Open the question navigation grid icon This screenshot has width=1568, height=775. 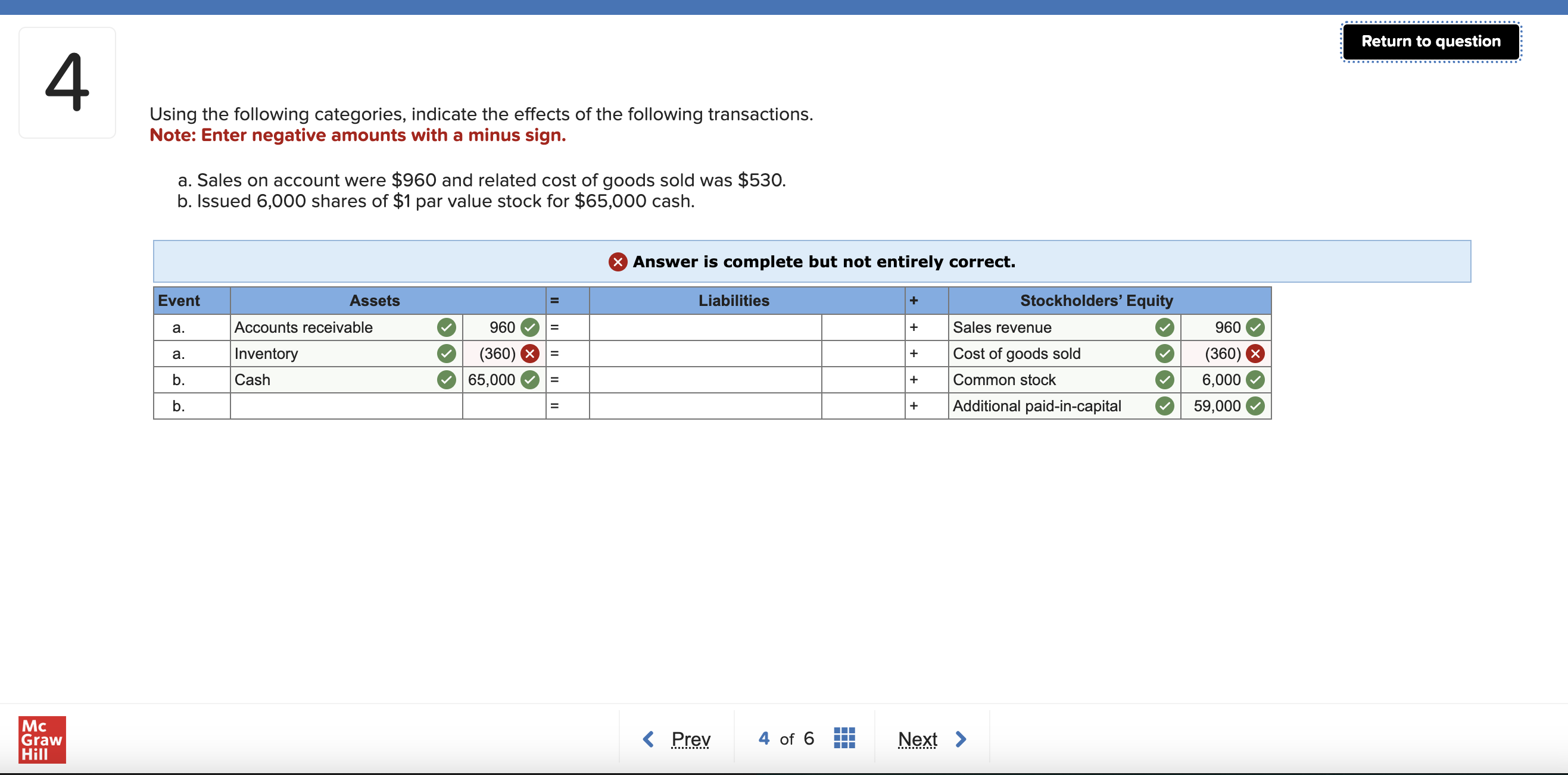pos(843,738)
